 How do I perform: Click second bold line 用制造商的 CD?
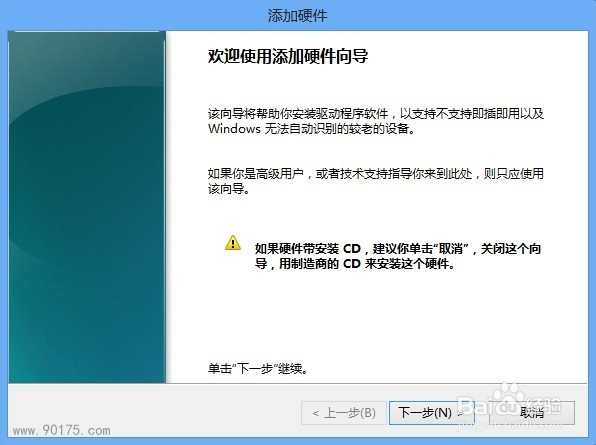pos(355,263)
